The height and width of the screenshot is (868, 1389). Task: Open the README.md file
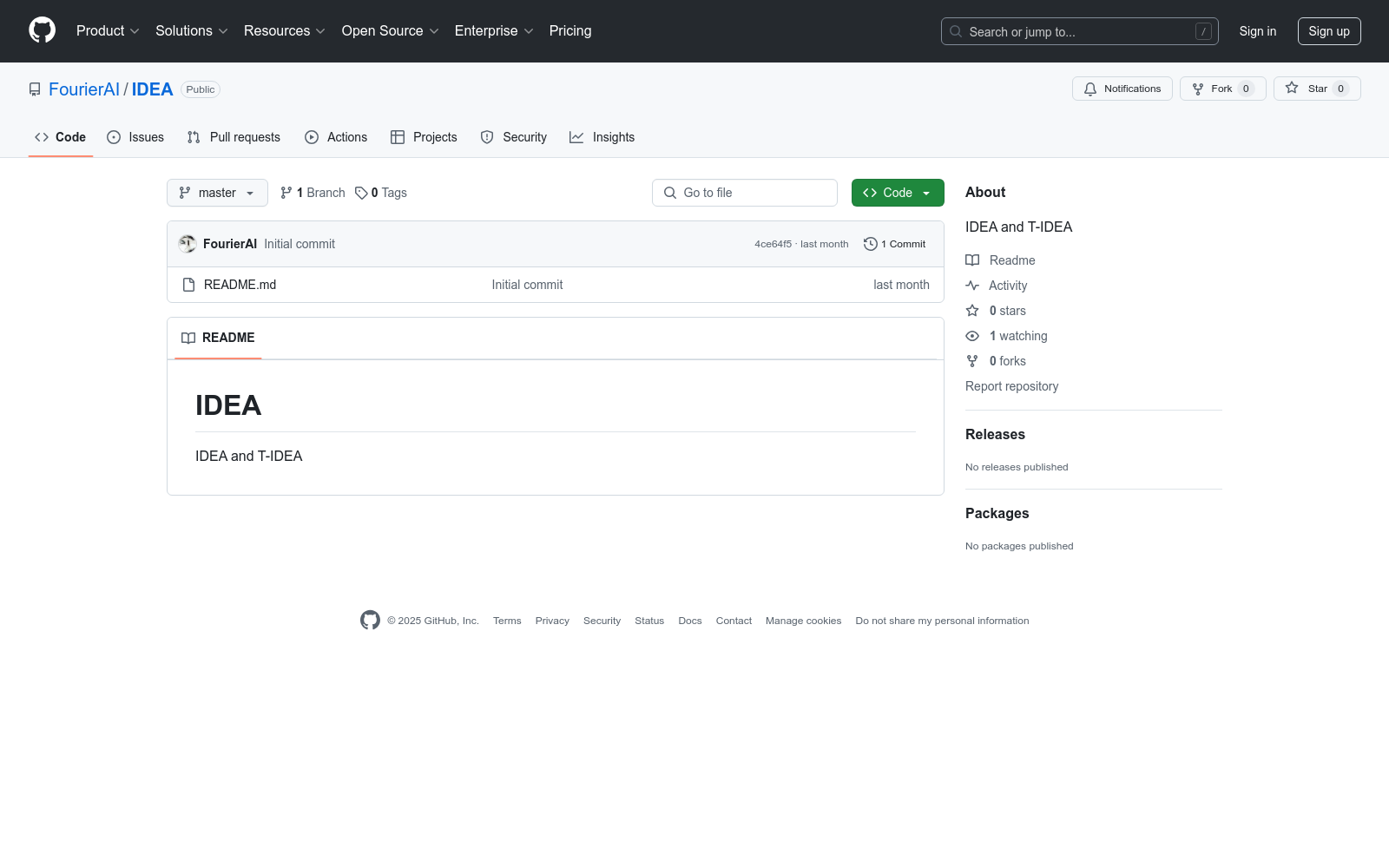coord(240,285)
